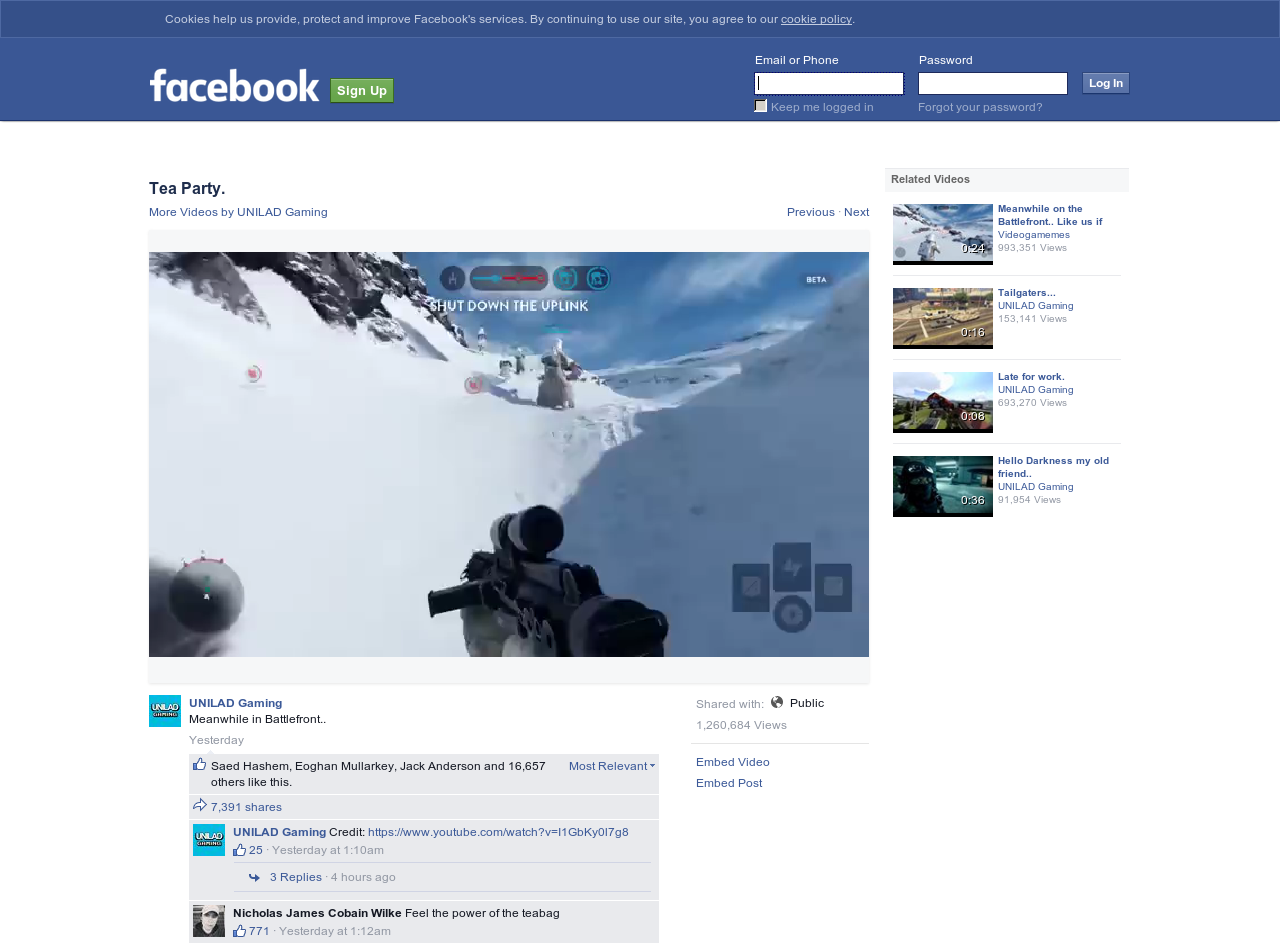Click the 993,351 Views text

pos(1032,248)
